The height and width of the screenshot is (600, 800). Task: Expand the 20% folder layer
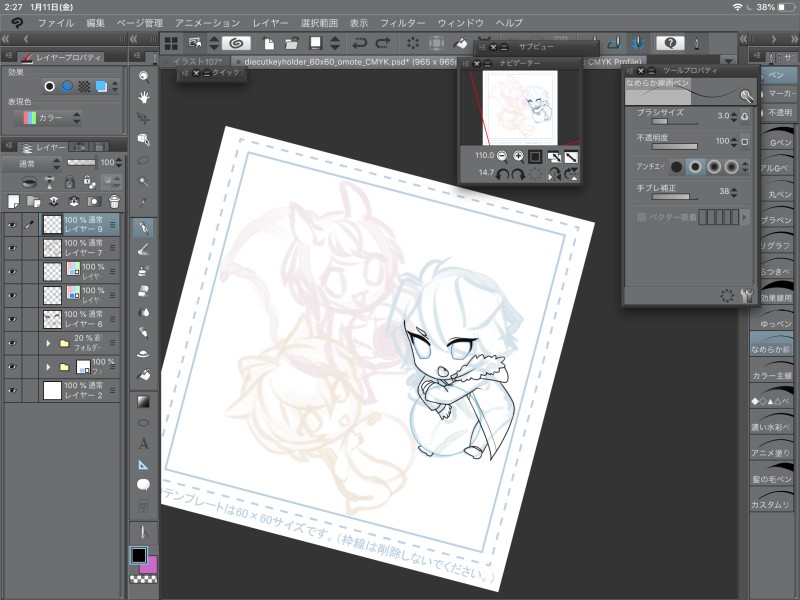click(x=48, y=343)
